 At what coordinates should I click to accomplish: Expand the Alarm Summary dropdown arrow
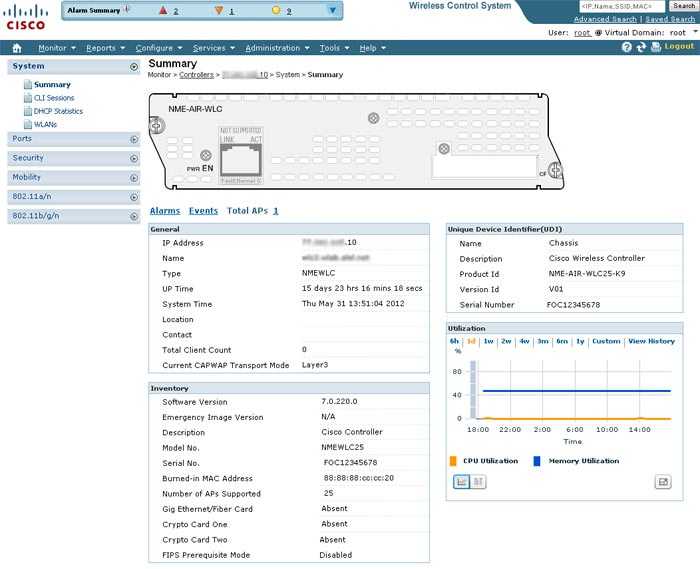[x=333, y=10]
